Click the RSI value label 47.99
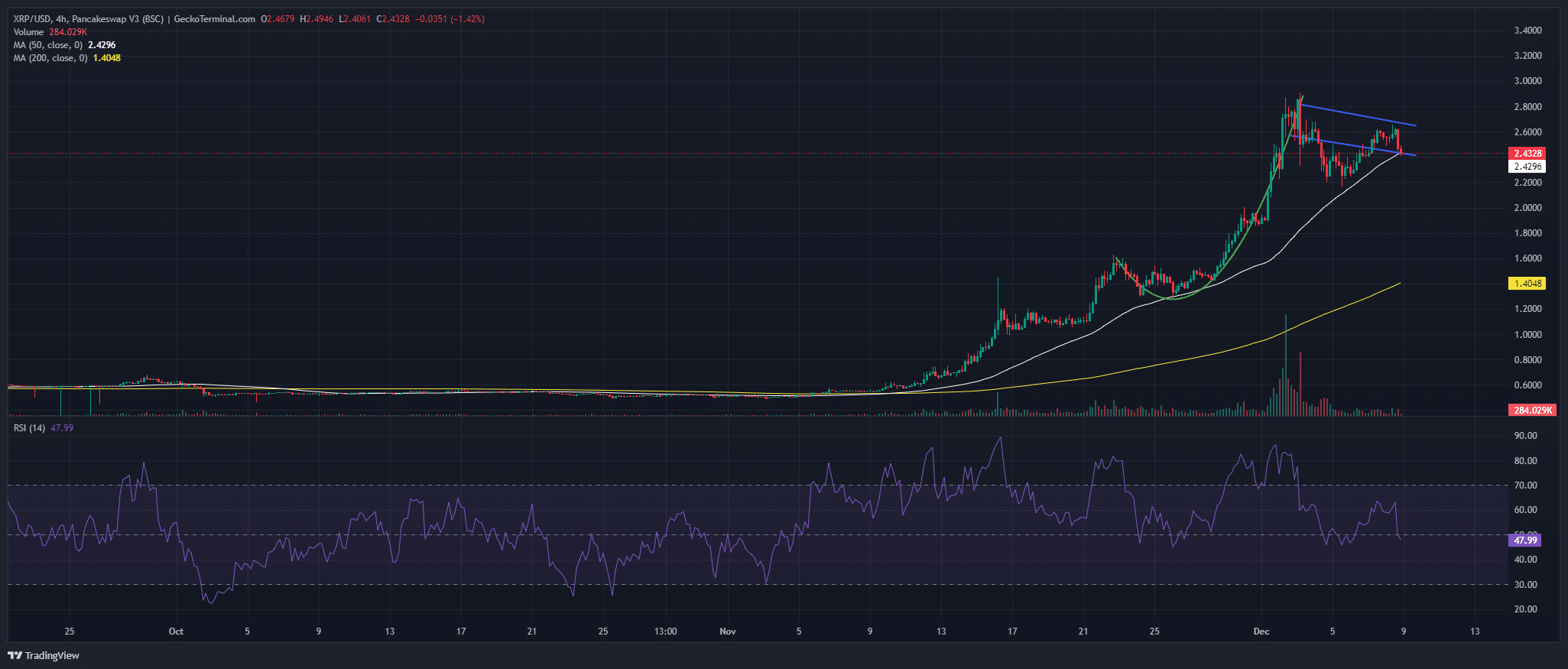Viewport: 1568px width, 669px height. 1525,541
